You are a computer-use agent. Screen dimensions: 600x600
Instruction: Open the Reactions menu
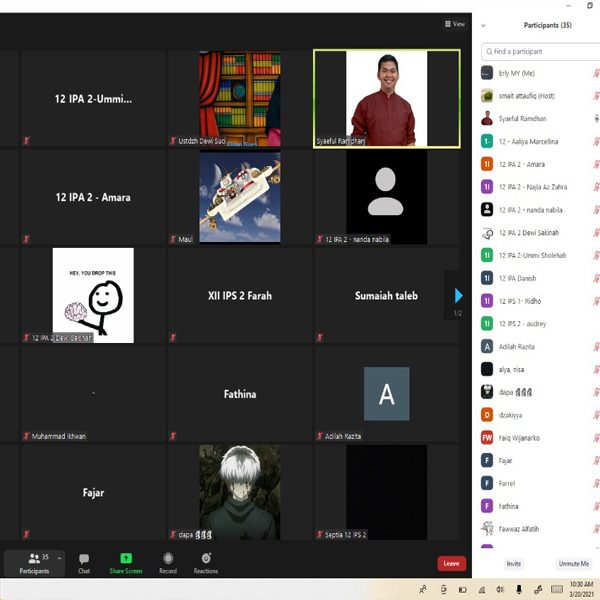click(x=206, y=561)
